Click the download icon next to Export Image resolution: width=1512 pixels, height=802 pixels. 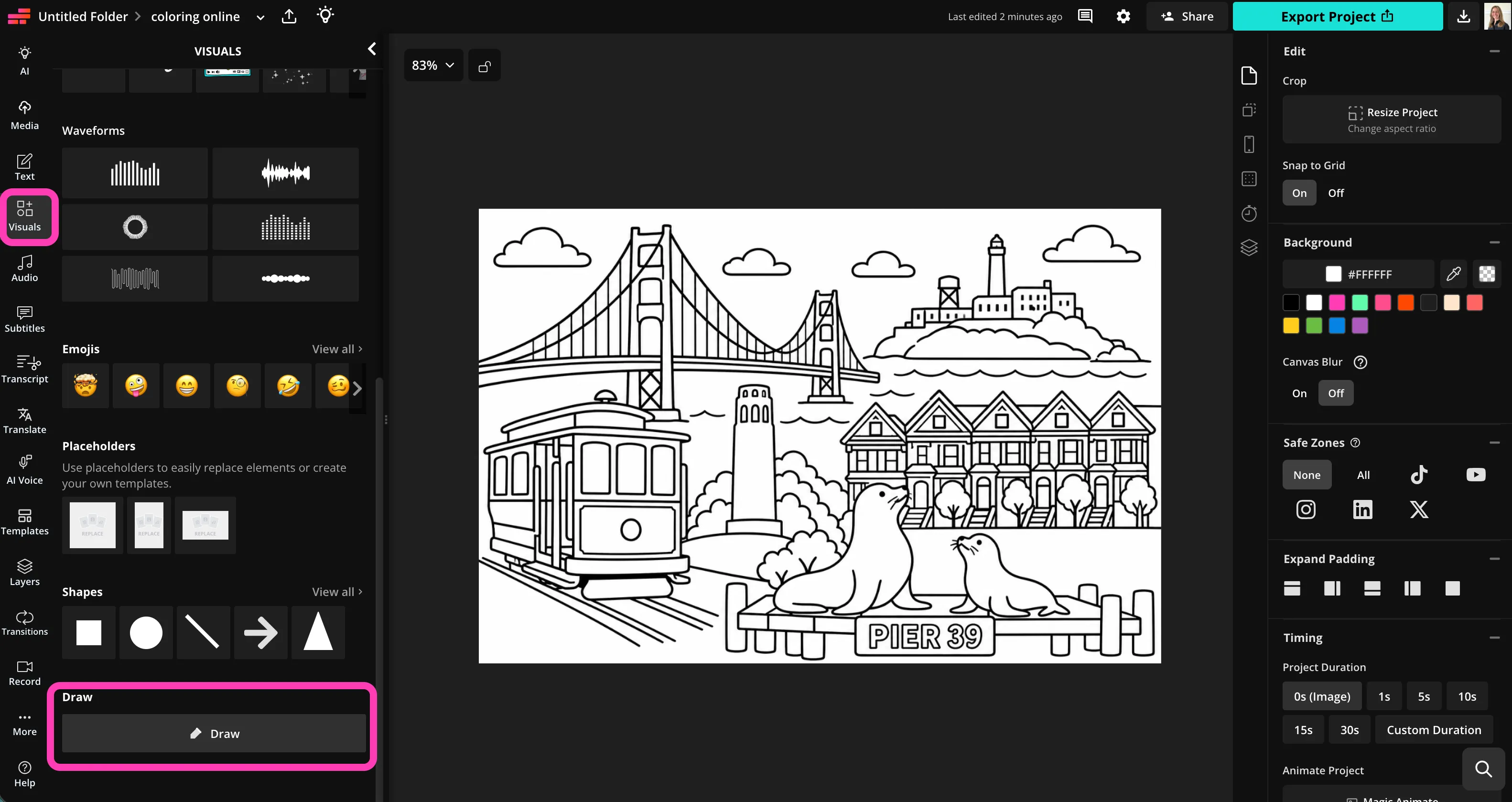[x=1463, y=16]
